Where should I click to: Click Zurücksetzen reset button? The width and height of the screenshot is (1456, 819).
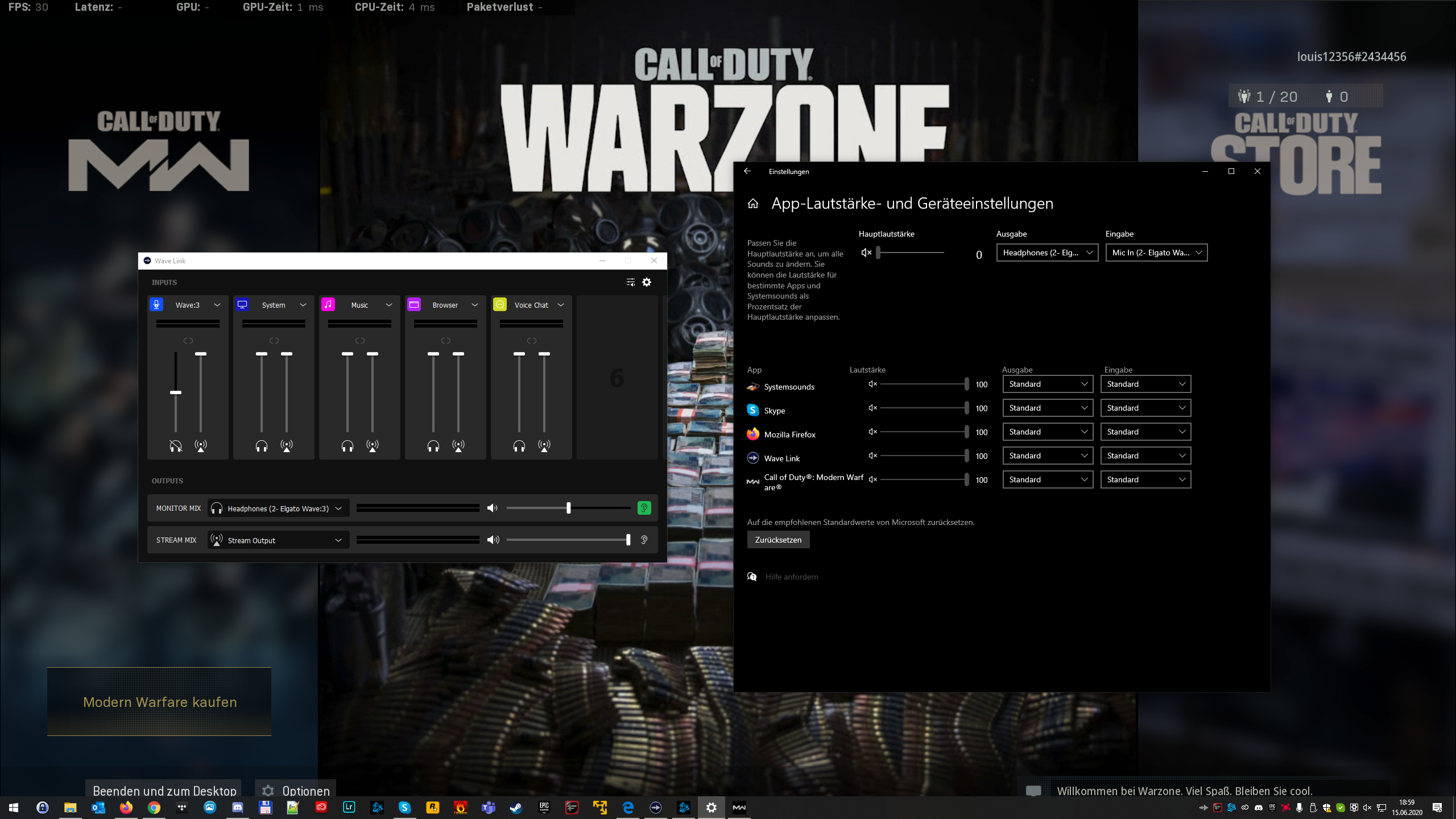click(778, 540)
